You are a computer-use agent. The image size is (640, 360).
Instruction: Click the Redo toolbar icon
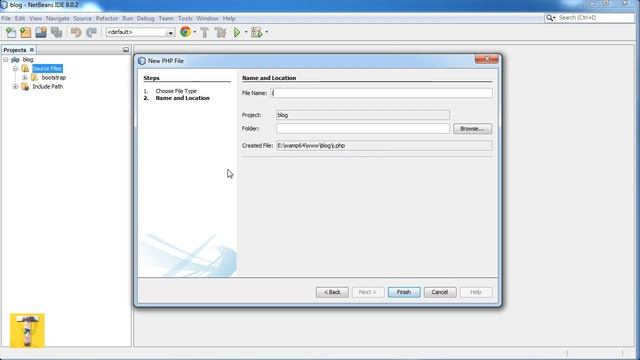(91, 32)
